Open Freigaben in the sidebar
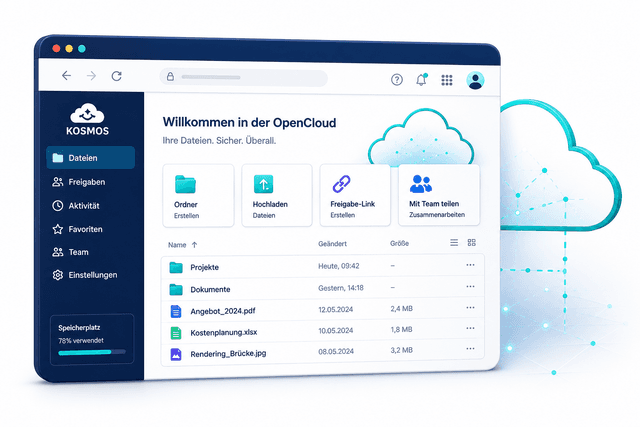The image size is (640, 427). (x=79, y=182)
